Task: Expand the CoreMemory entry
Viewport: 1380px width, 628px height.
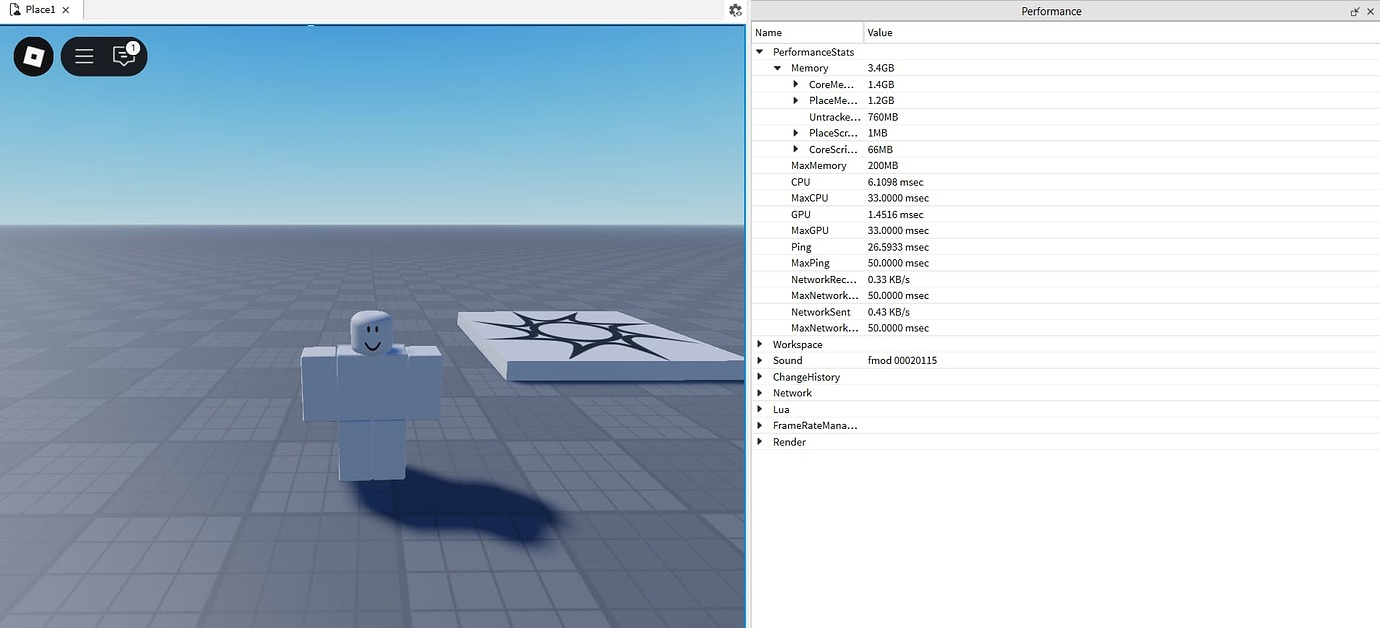Action: pos(795,84)
